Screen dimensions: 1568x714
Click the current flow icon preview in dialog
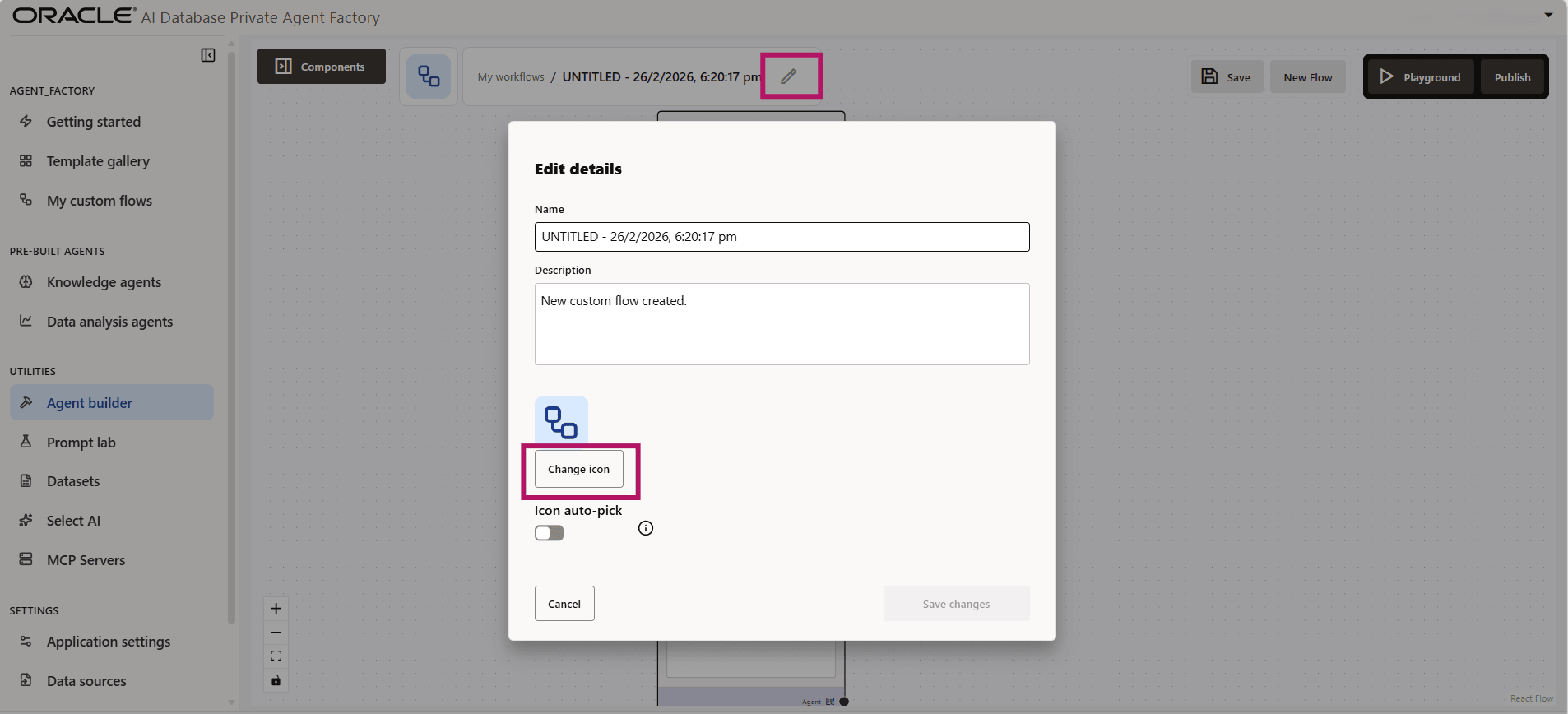pos(561,422)
